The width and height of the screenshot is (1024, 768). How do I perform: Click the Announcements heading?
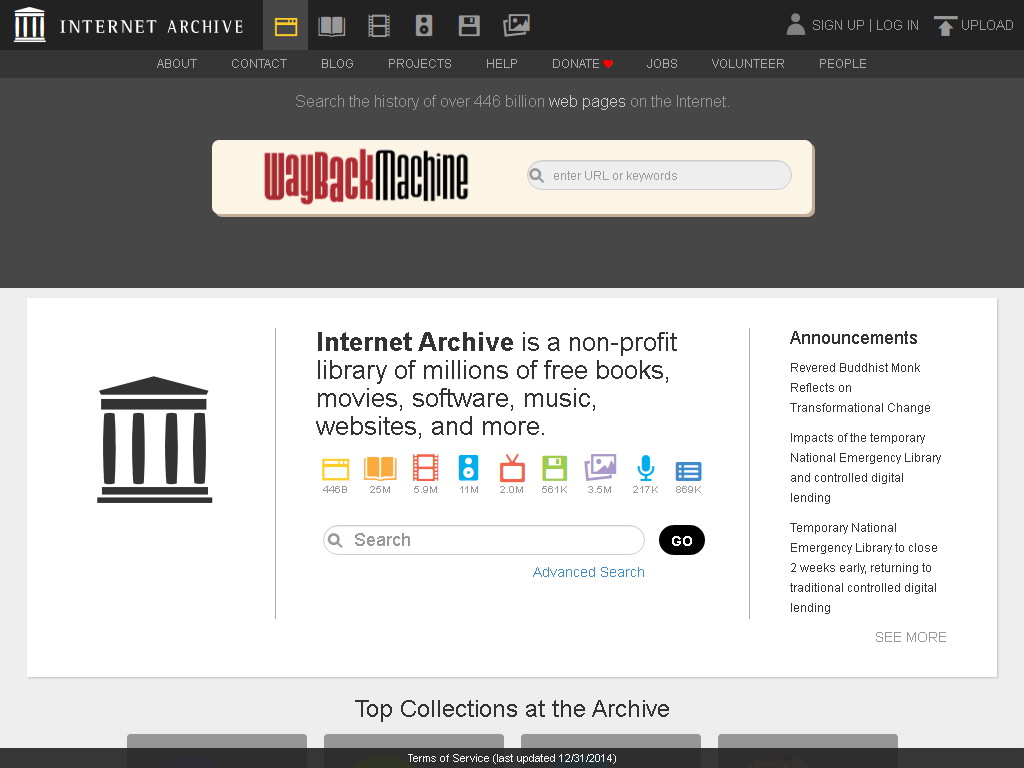854,338
